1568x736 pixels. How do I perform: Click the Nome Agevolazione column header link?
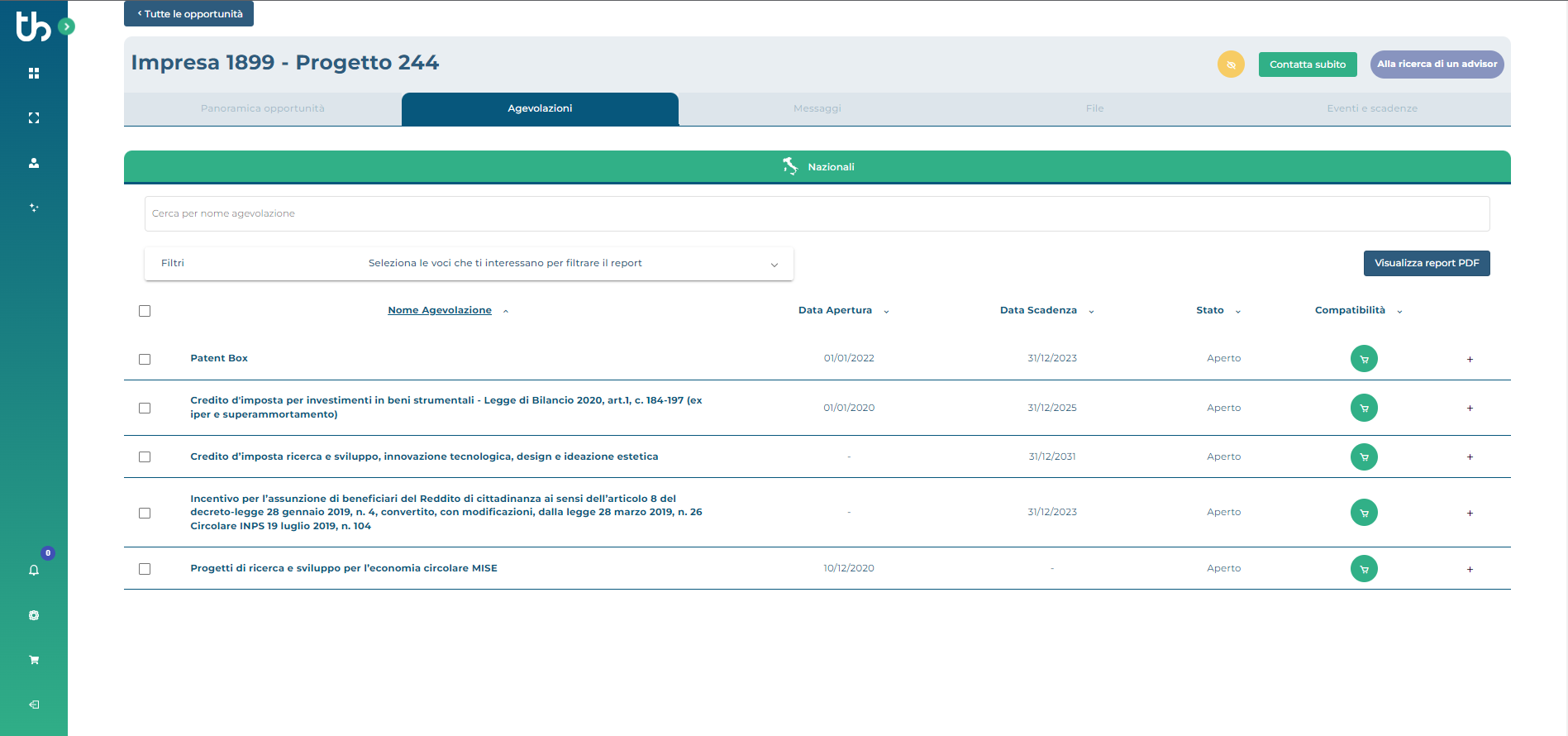pos(440,311)
